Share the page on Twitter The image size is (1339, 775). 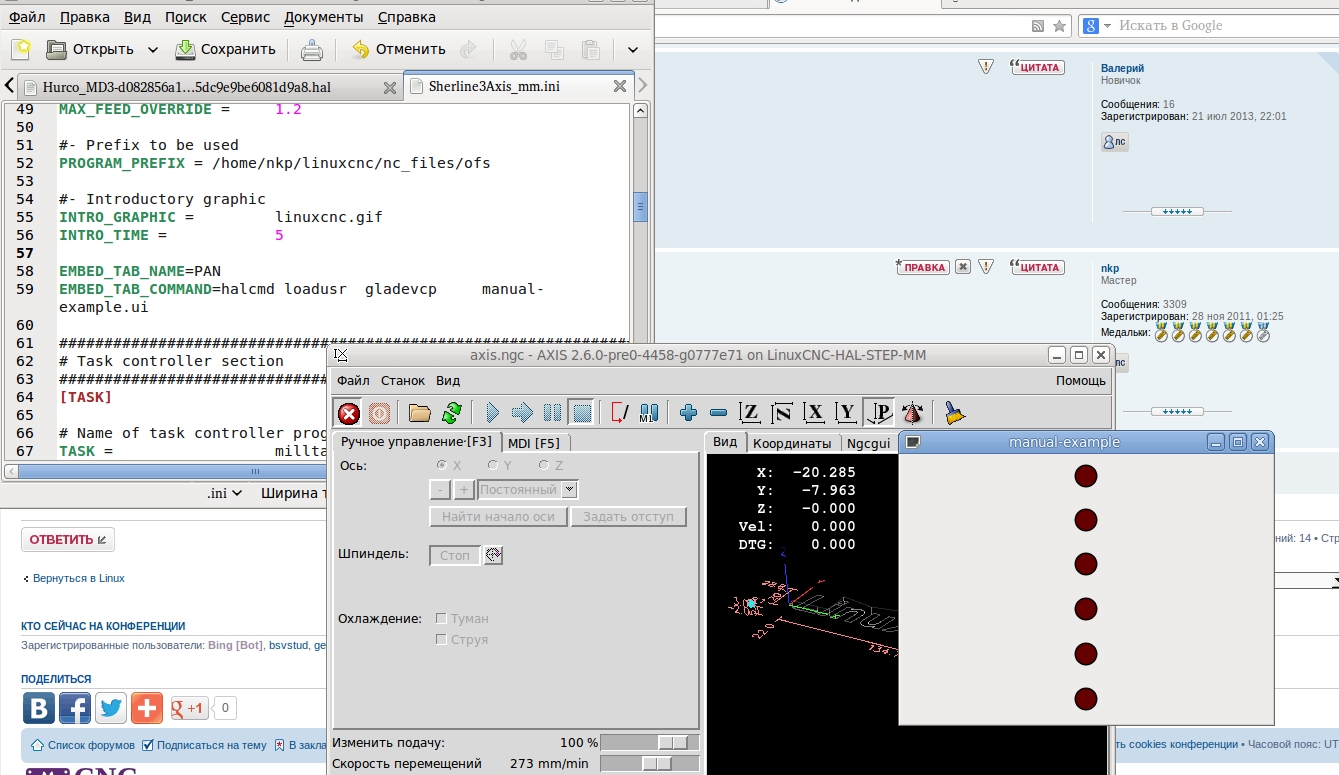point(111,709)
